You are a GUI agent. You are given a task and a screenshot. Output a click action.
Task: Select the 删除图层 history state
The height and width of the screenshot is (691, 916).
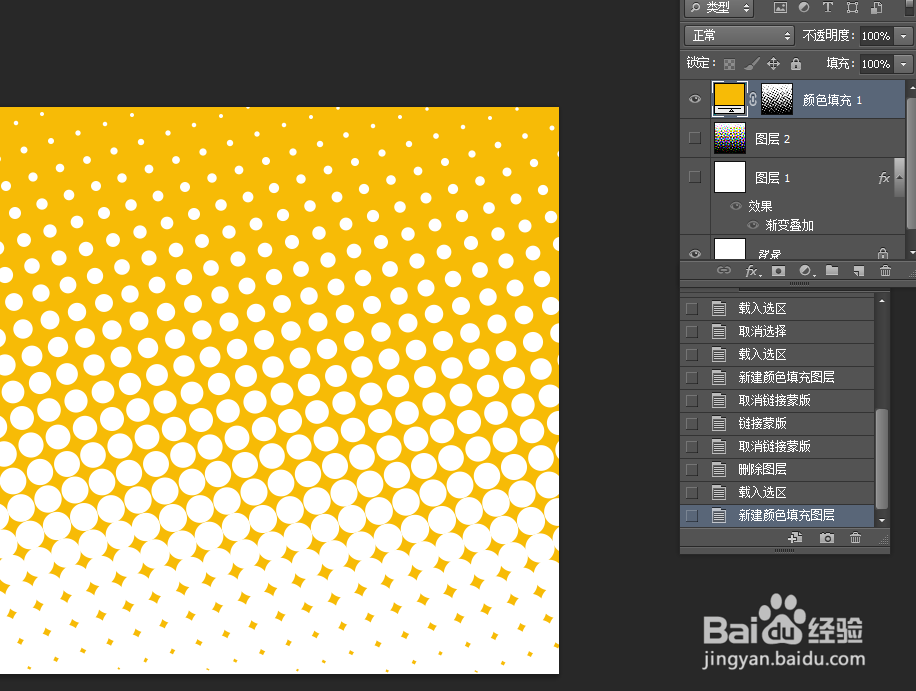click(777, 470)
